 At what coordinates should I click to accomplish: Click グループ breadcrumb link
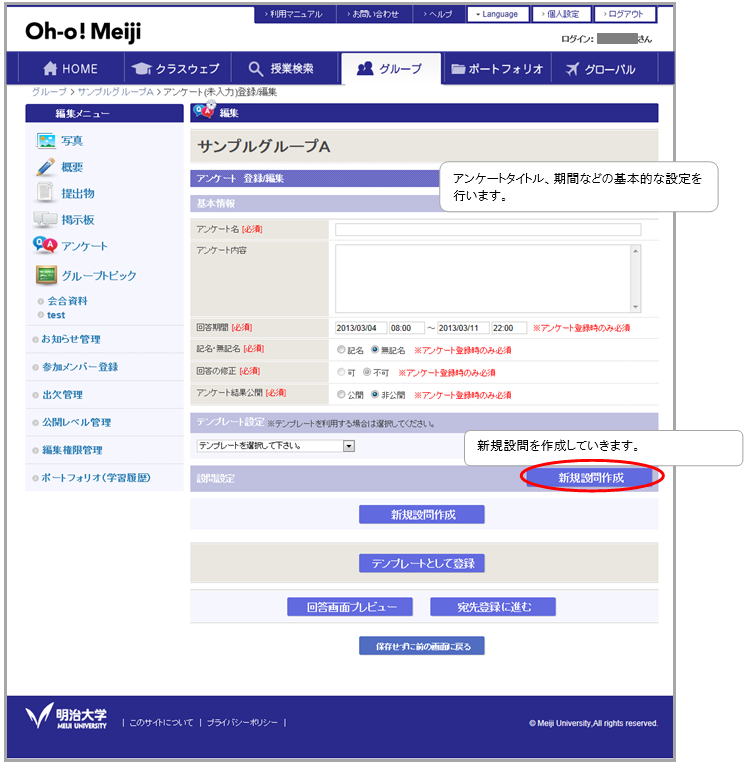(49, 92)
